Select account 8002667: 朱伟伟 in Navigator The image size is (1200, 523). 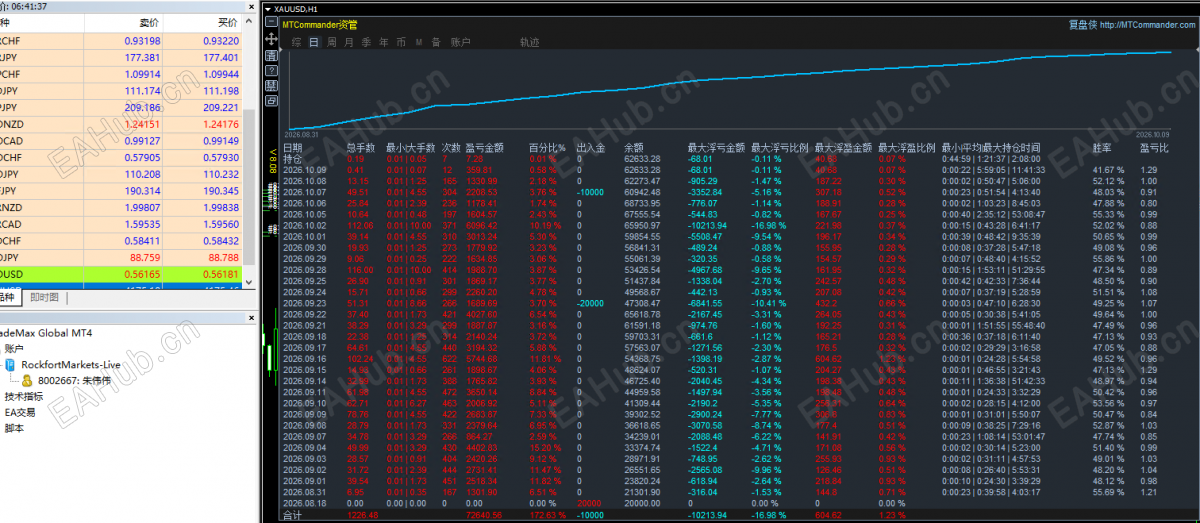point(74,381)
